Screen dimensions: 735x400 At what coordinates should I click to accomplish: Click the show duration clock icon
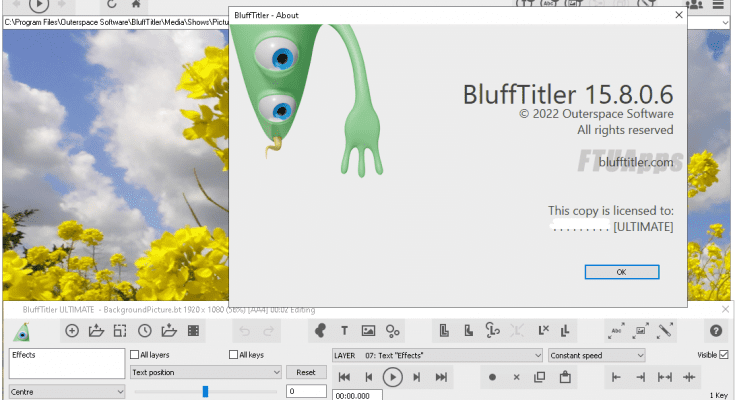coord(144,331)
